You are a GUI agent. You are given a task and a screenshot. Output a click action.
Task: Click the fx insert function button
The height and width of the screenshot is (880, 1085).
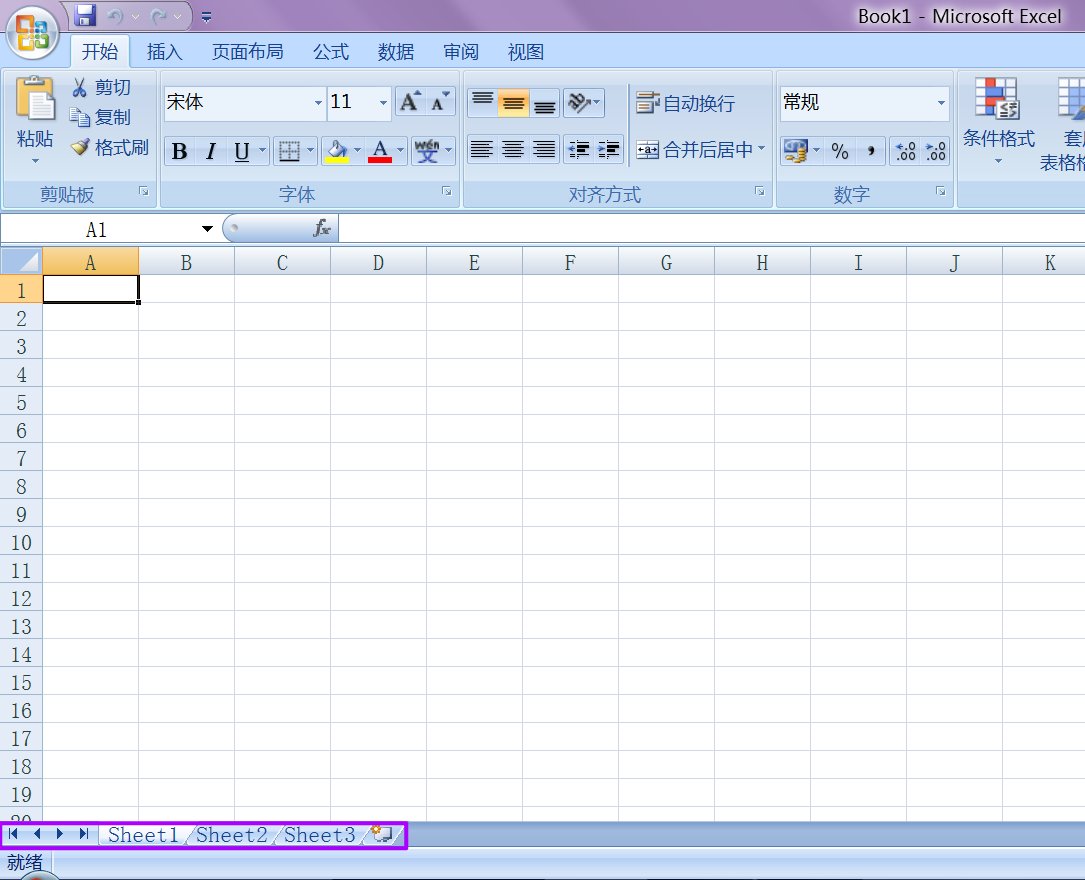click(x=322, y=228)
